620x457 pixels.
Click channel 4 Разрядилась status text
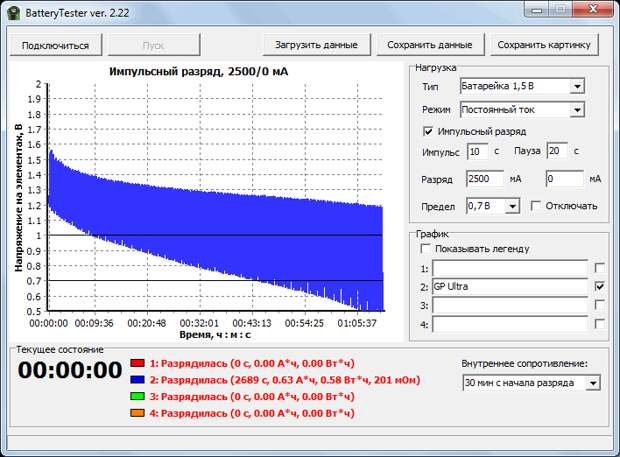(x=252, y=413)
